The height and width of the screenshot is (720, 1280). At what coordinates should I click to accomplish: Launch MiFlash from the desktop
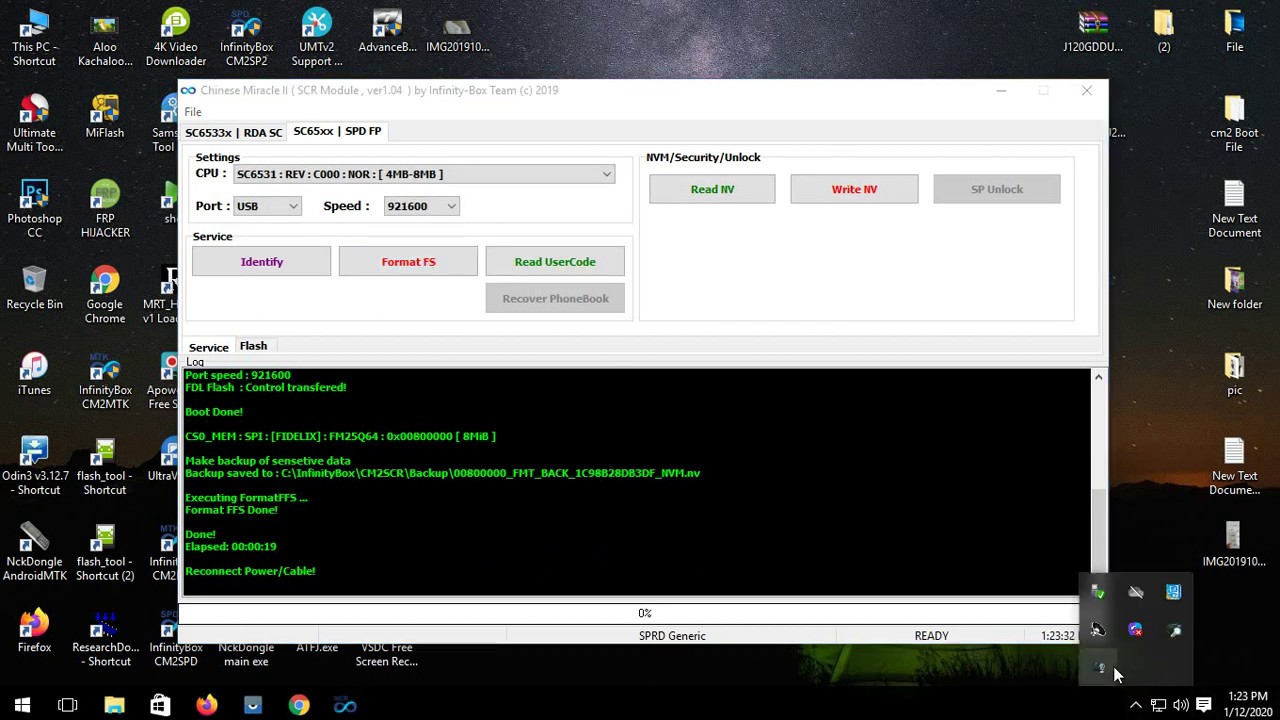[x=105, y=117]
